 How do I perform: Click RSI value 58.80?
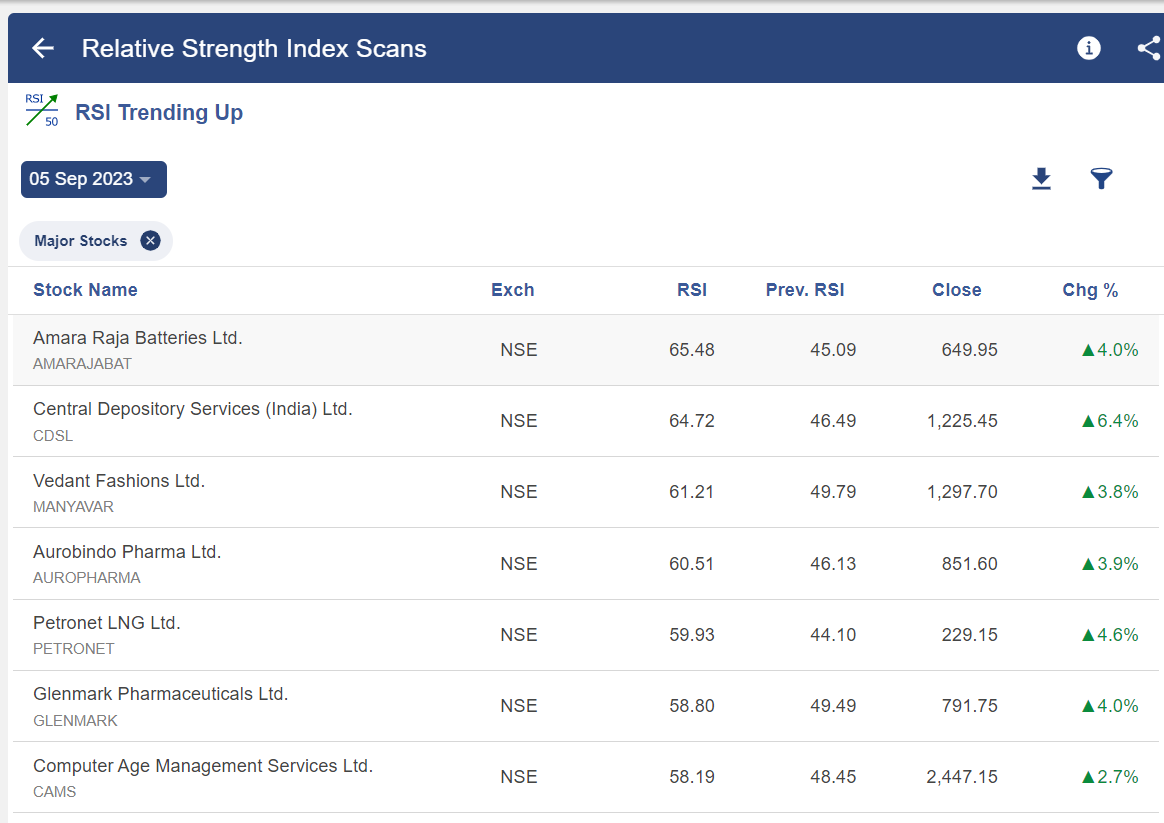click(x=692, y=706)
